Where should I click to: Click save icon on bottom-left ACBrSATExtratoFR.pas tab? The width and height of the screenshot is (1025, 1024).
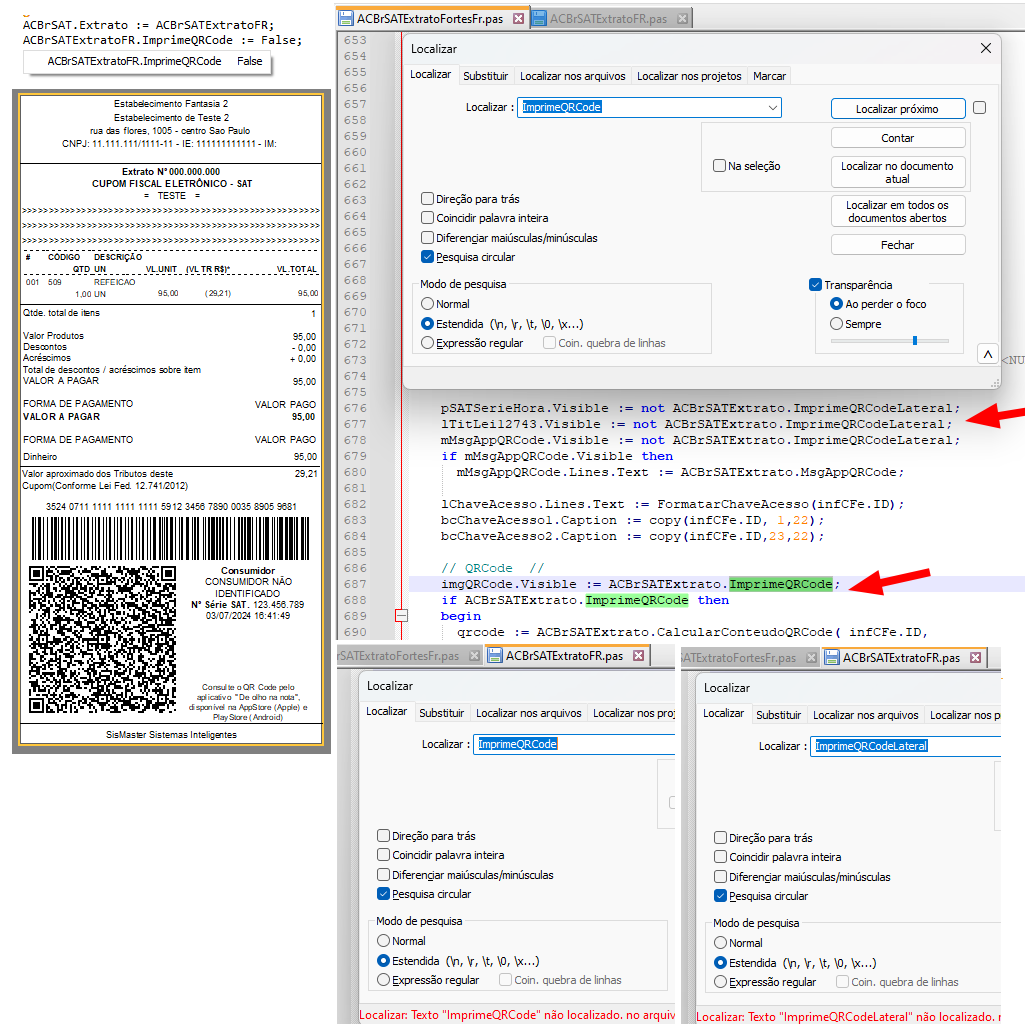click(x=495, y=655)
